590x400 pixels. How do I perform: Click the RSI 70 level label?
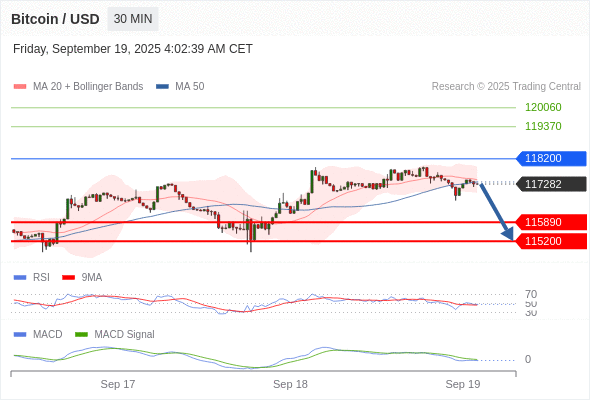(x=531, y=294)
